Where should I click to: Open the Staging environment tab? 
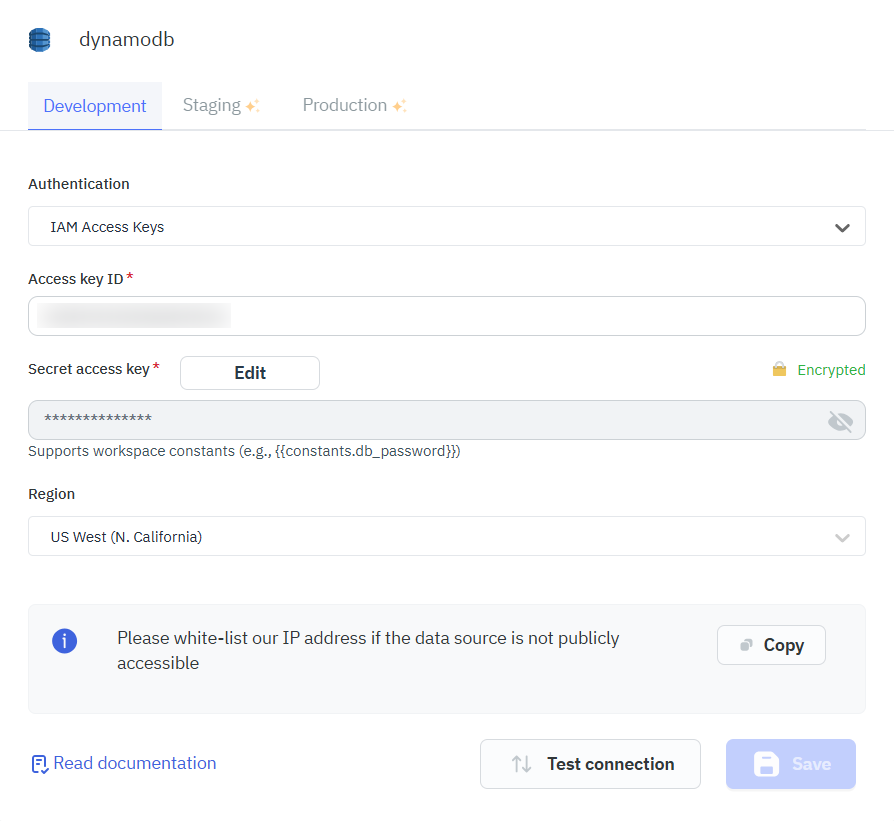[x=221, y=105]
